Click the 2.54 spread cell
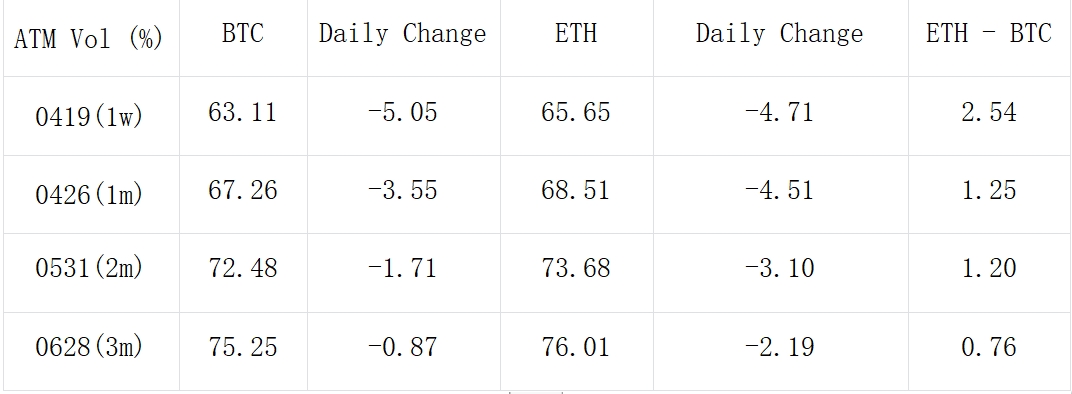Screen dimensions: 1072x394 coord(989,116)
